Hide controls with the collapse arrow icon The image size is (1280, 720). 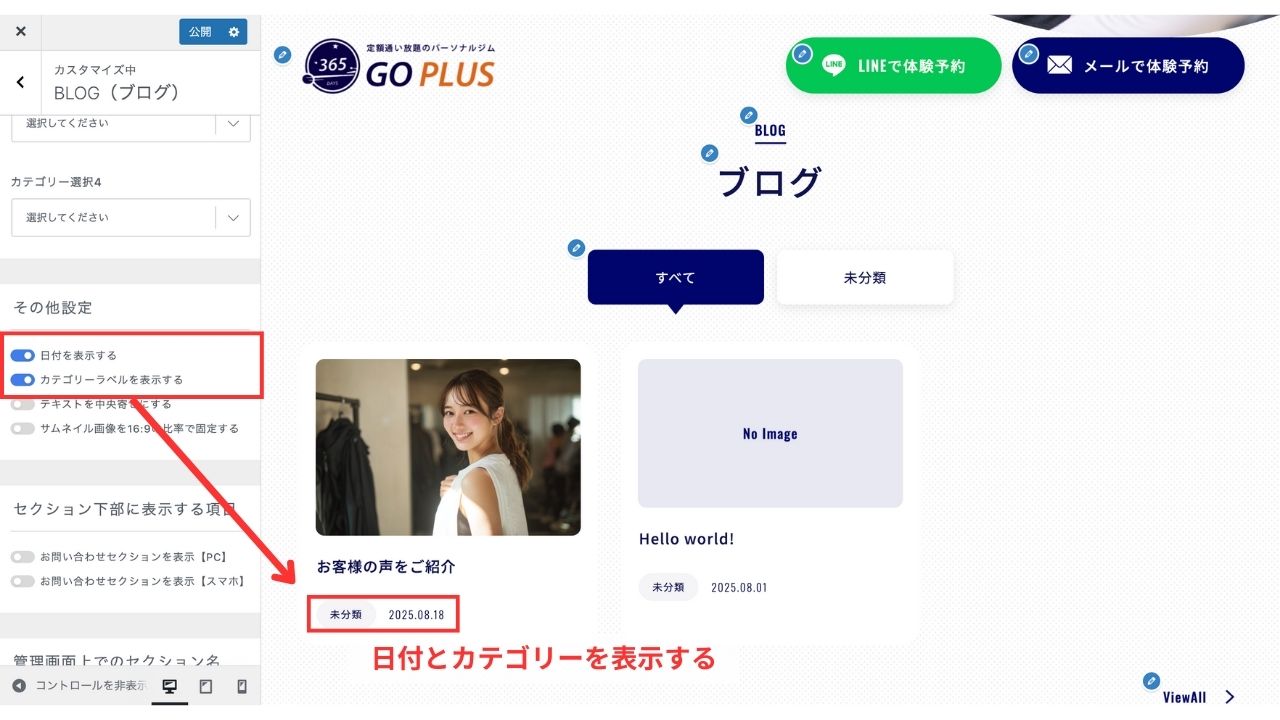click(19, 686)
